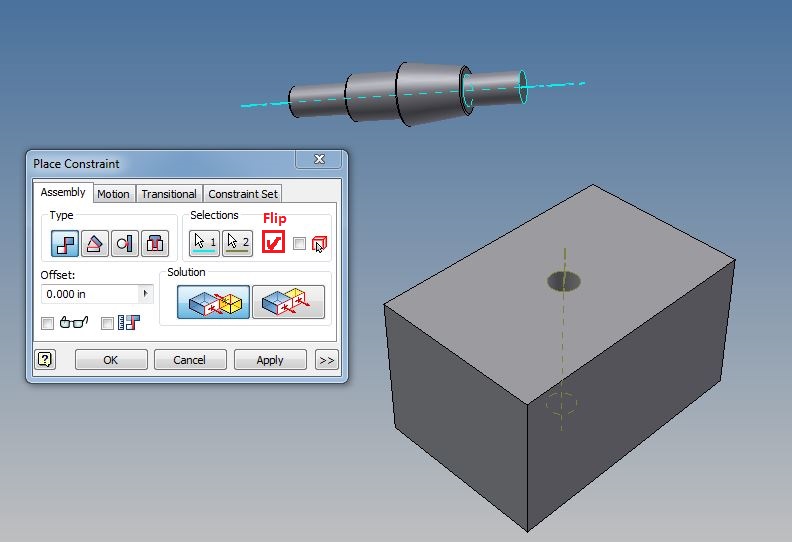Enable the Pick Part First checkbox
The height and width of the screenshot is (542, 792).
point(300,243)
